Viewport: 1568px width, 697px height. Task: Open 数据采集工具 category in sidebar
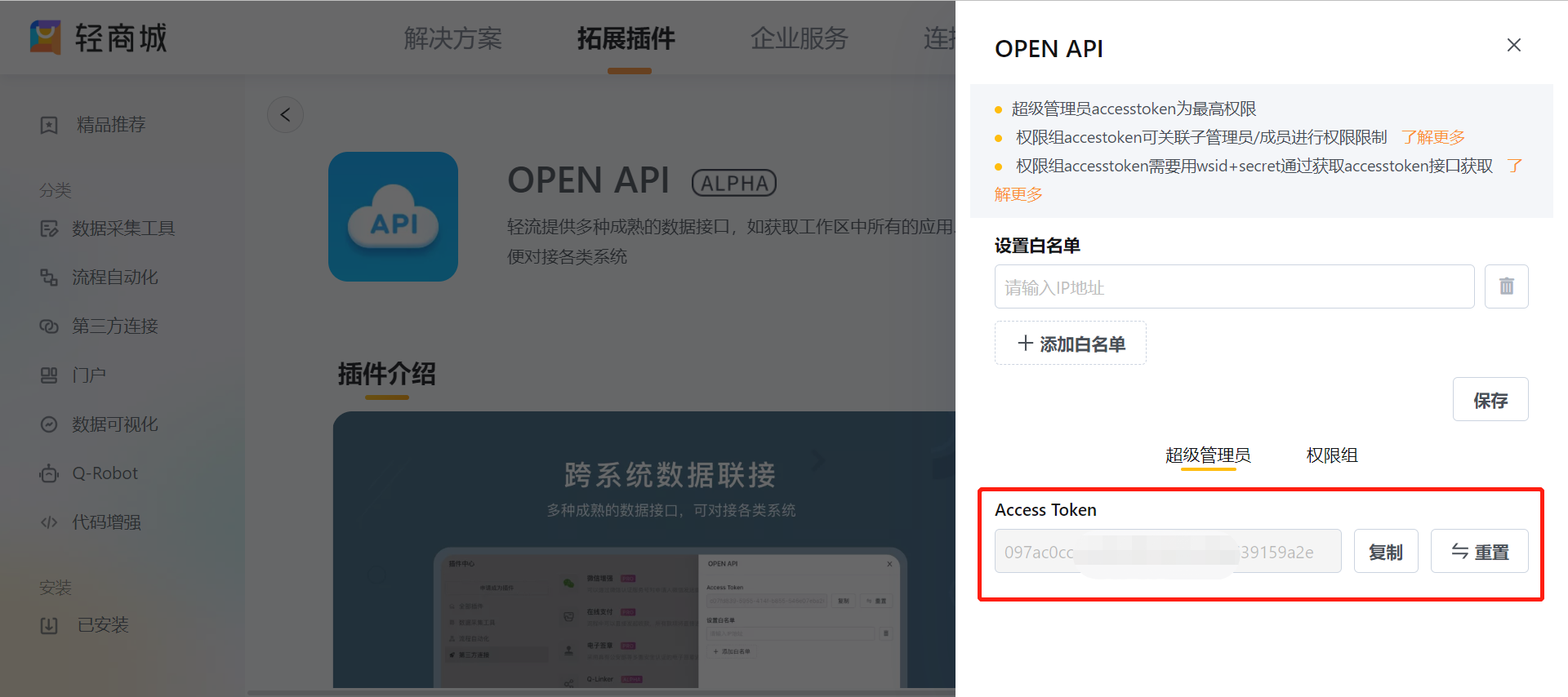[122, 229]
